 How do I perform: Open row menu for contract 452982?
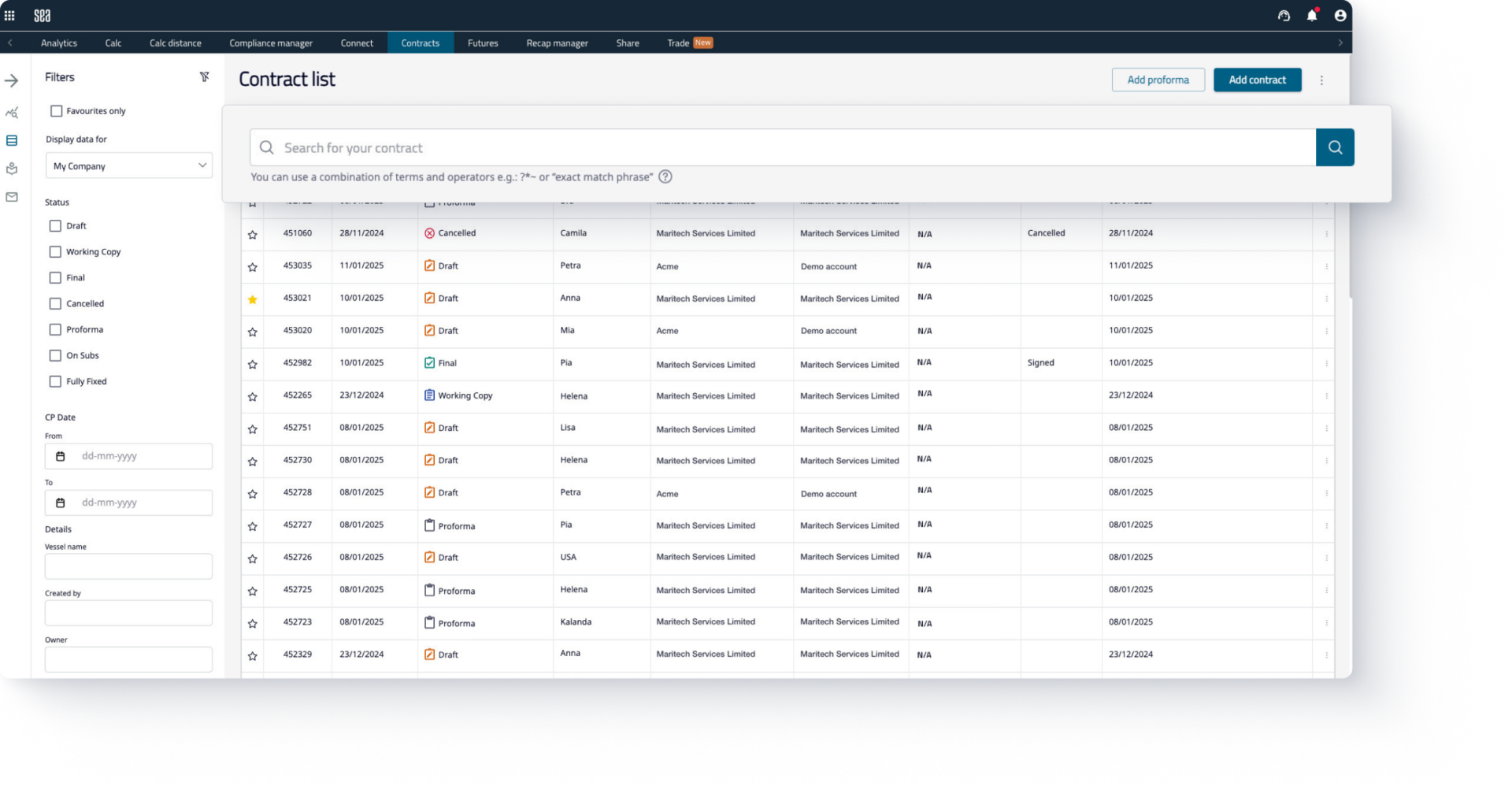tap(1326, 364)
